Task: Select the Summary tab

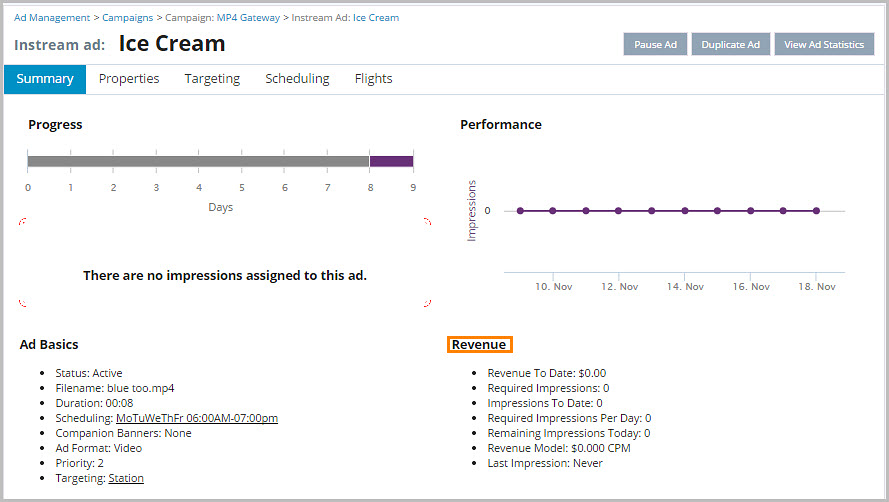Action: coord(45,79)
